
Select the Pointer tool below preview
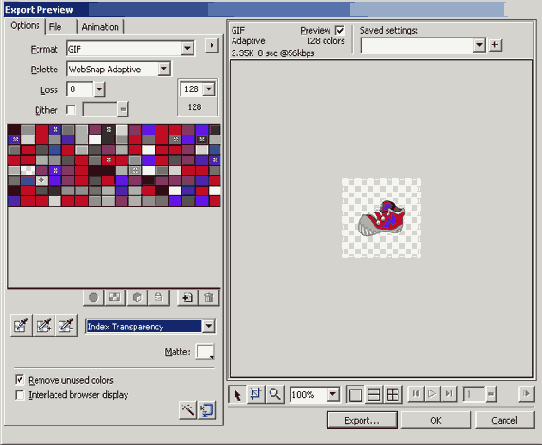[x=237, y=395]
